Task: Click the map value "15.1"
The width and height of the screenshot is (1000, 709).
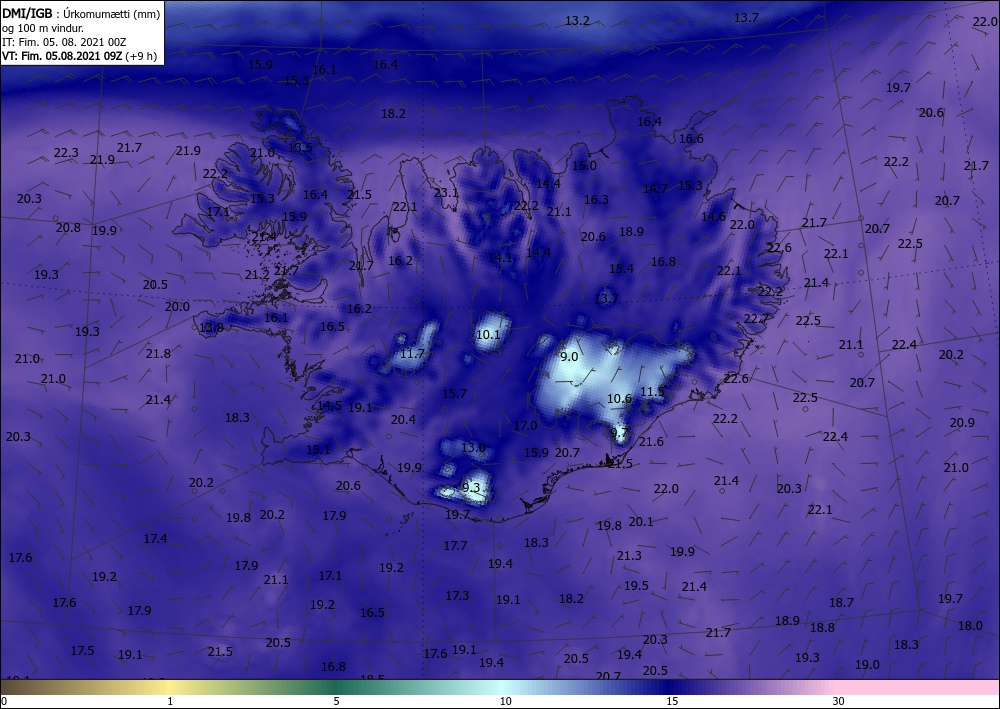Action: click(x=318, y=450)
